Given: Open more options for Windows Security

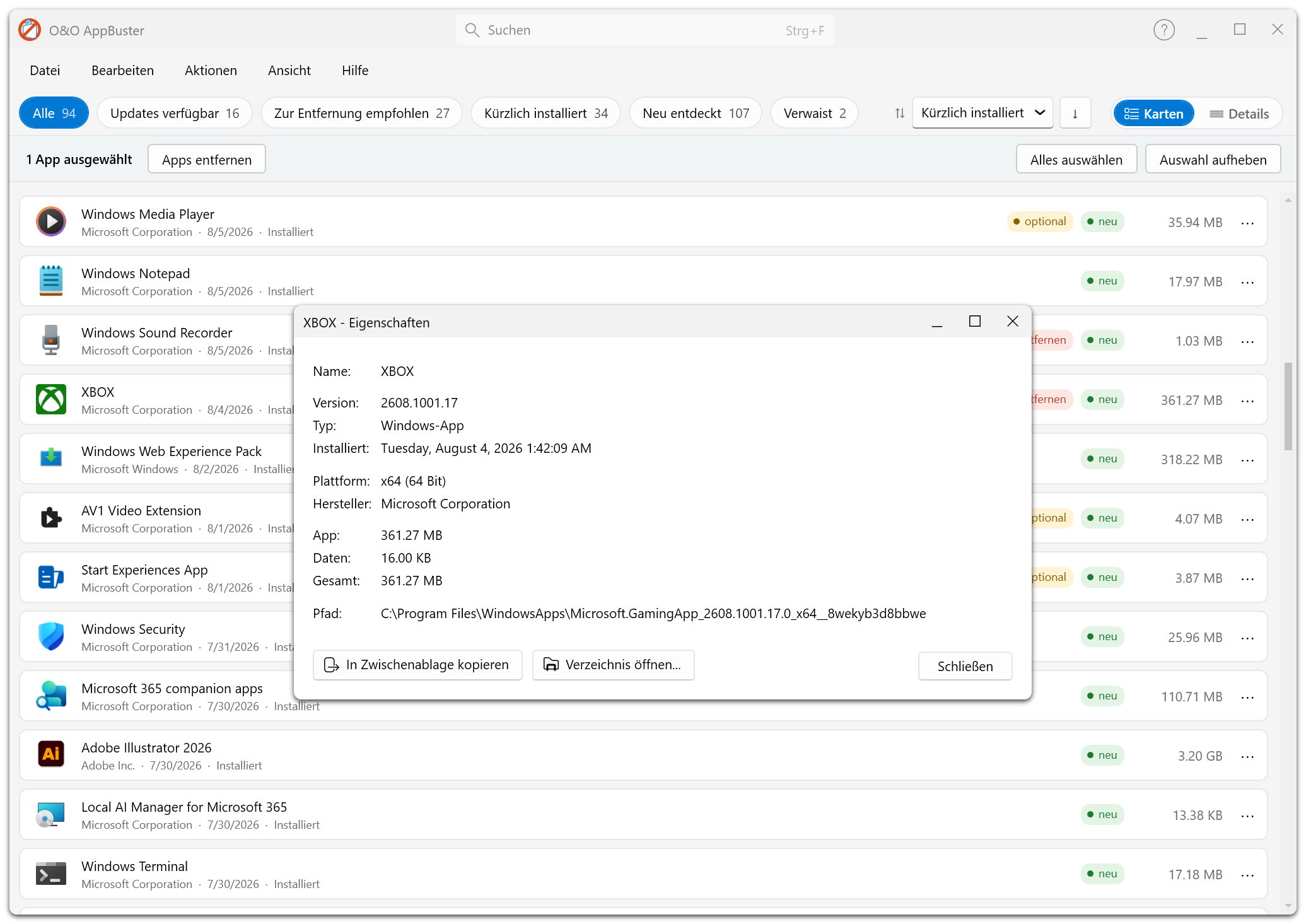Looking at the screenshot, I should 1247,638.
